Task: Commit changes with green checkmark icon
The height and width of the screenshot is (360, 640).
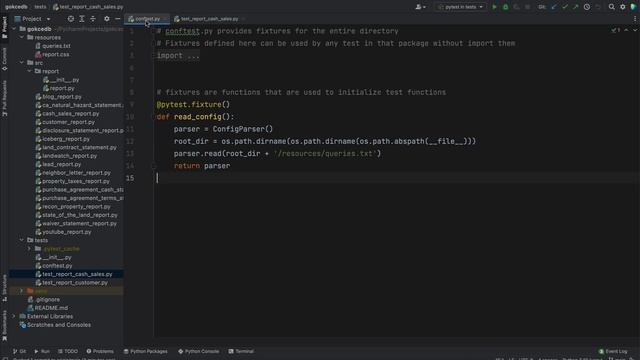Action: [564, 7]
